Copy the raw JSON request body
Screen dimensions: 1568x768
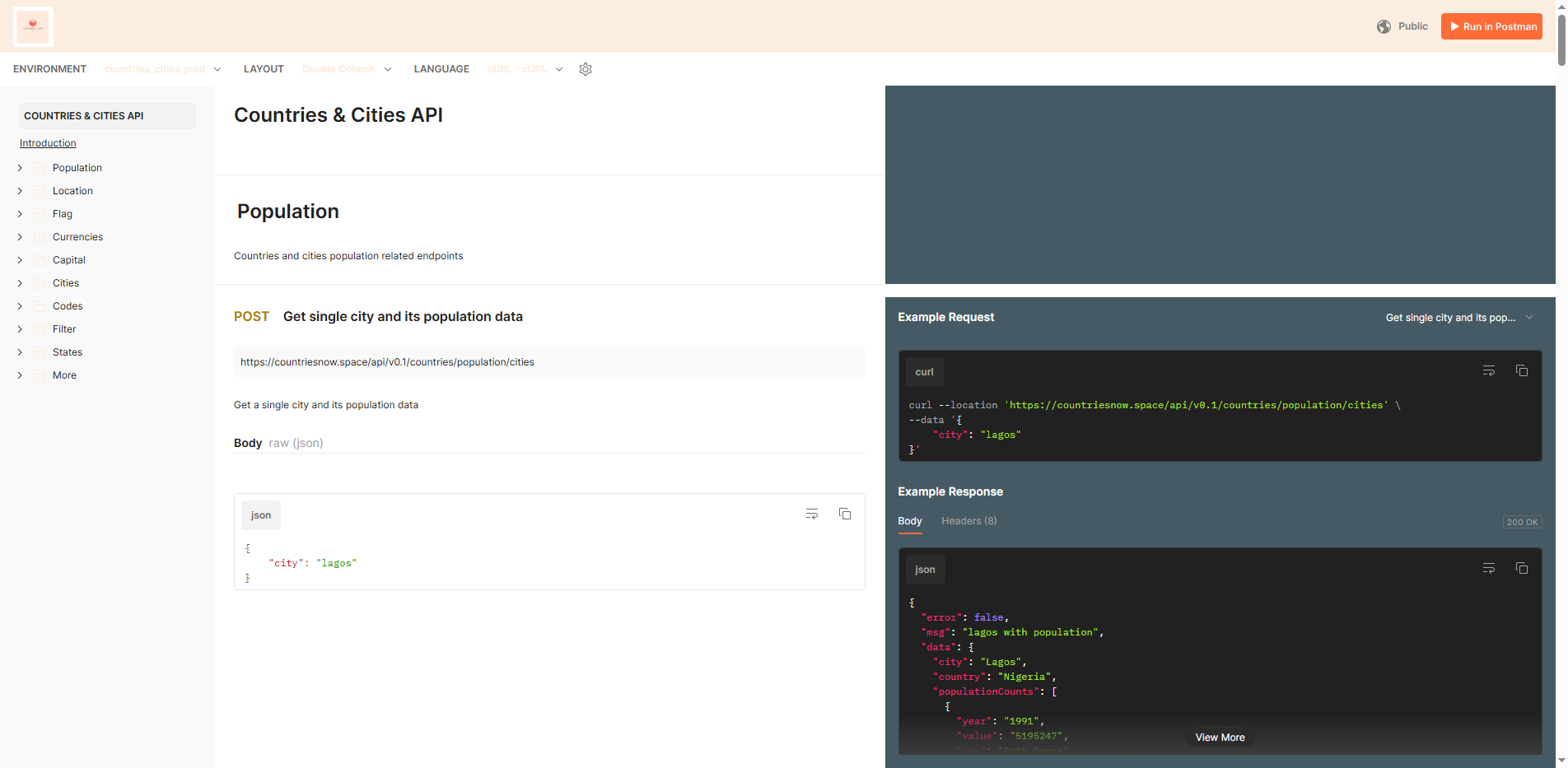tap(845, 514)
